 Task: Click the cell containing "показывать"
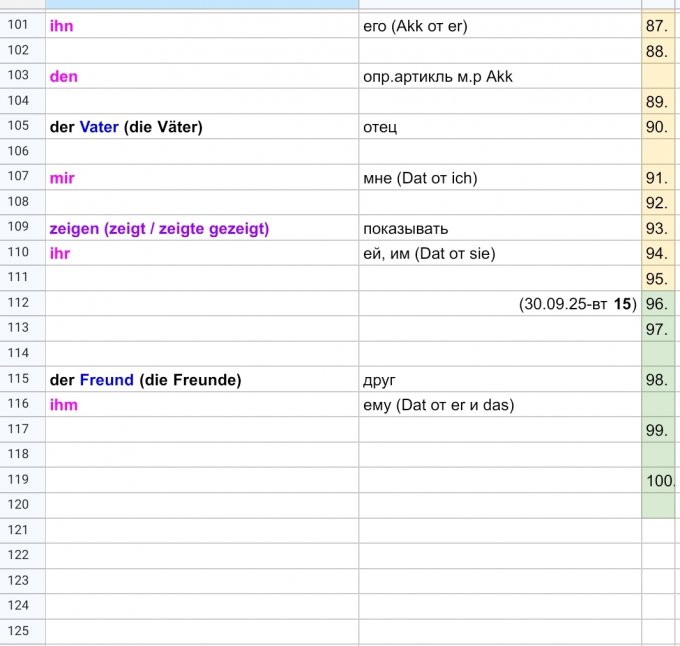498,229
